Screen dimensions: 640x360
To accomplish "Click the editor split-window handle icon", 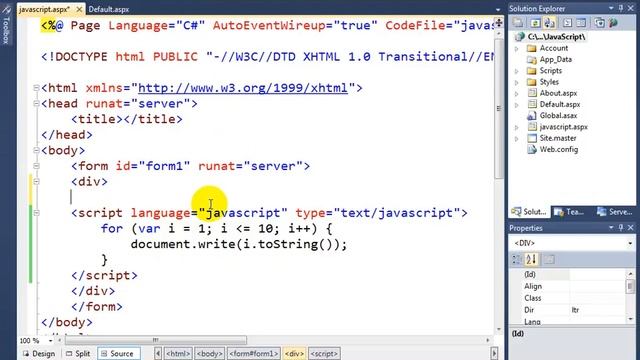I will [x=499, y=22].
